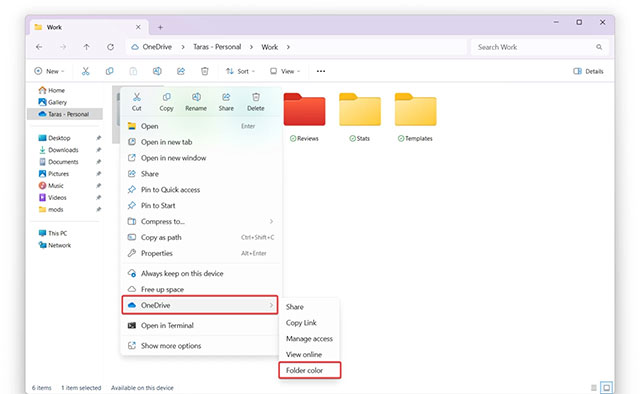Close the Work tab
640x394 pixels.
tap(138, 27)
